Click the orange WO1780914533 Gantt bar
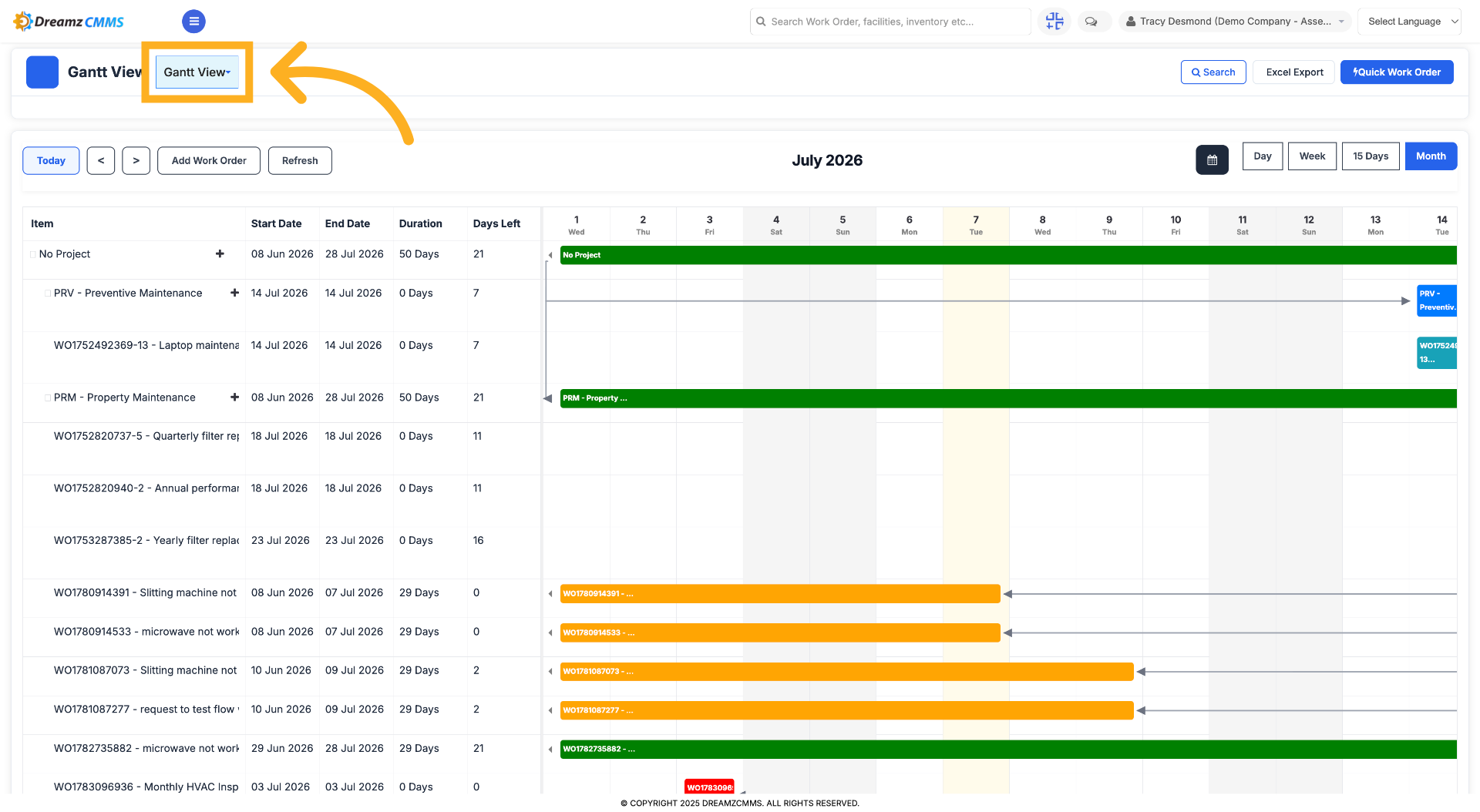This screenshot has width=1480, height=812. point(780,633)
